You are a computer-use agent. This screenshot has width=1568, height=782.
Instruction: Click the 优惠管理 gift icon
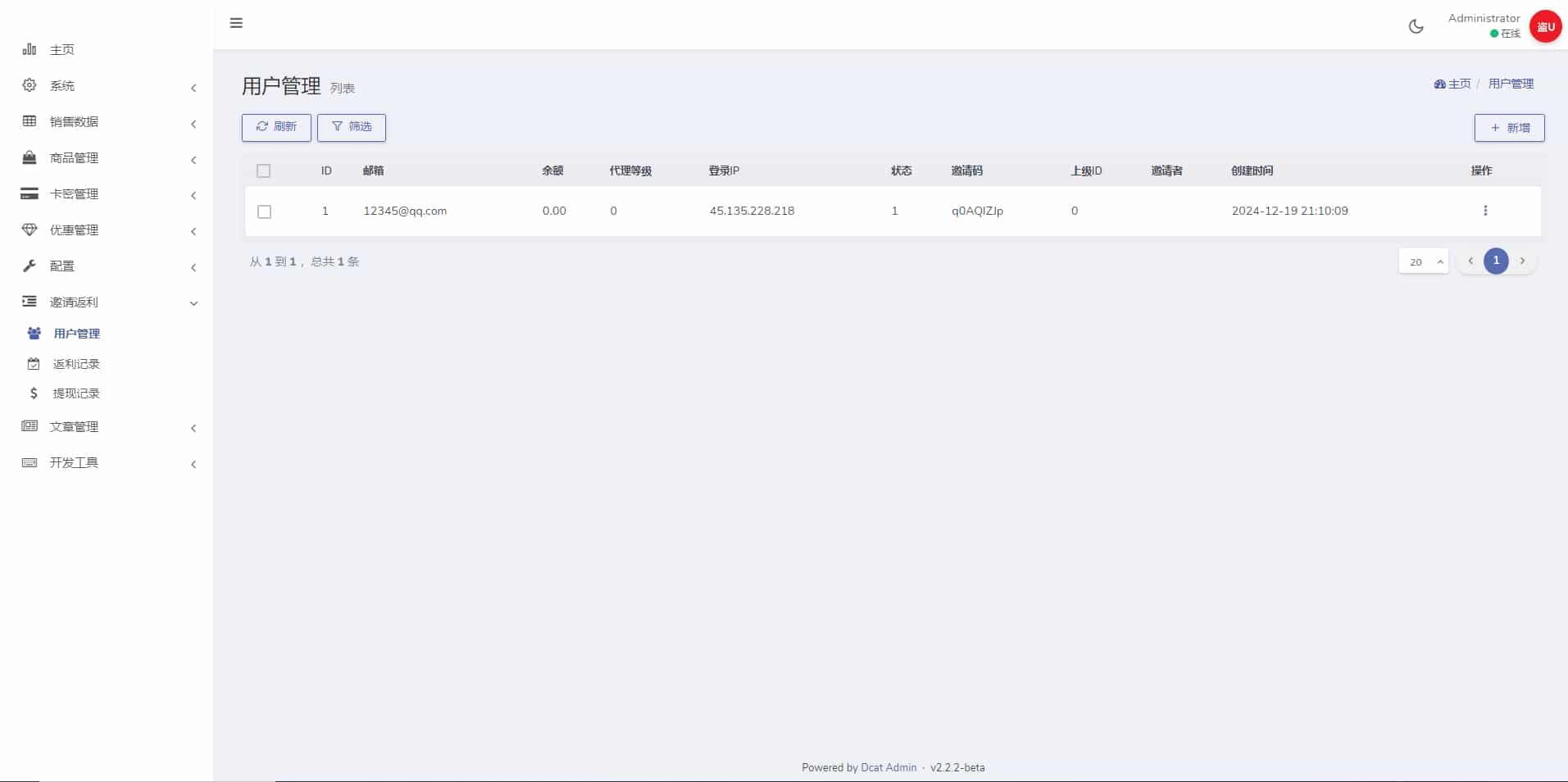[30, 230]
